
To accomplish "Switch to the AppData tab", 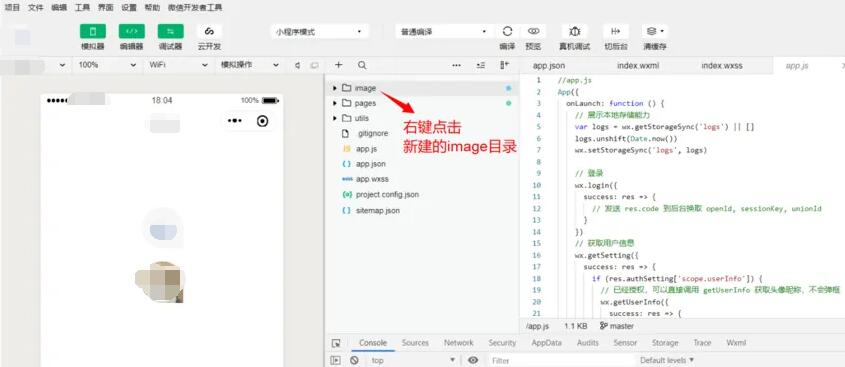I will coord(546,343).
